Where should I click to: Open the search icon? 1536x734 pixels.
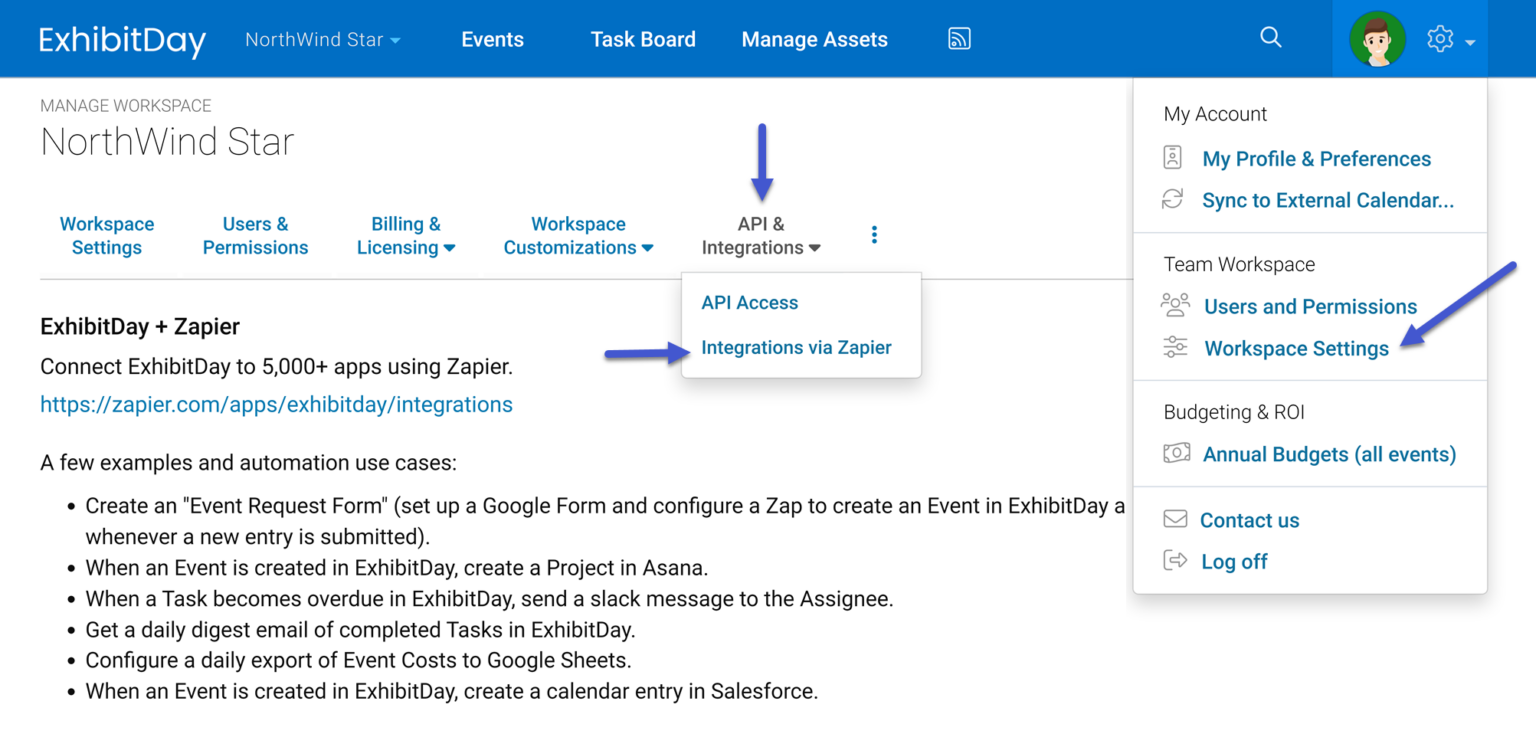pos(1270,37)
